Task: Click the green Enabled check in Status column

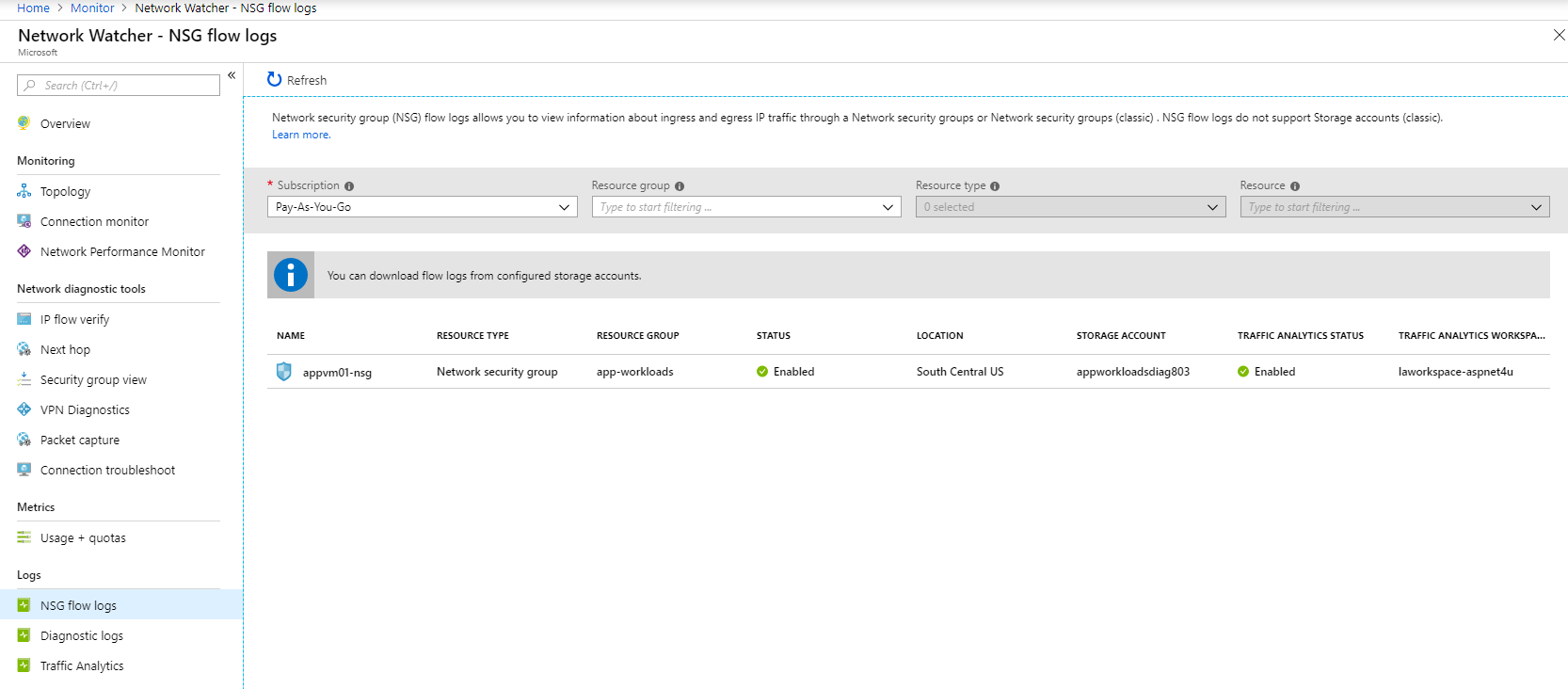Action: (762, 372)
